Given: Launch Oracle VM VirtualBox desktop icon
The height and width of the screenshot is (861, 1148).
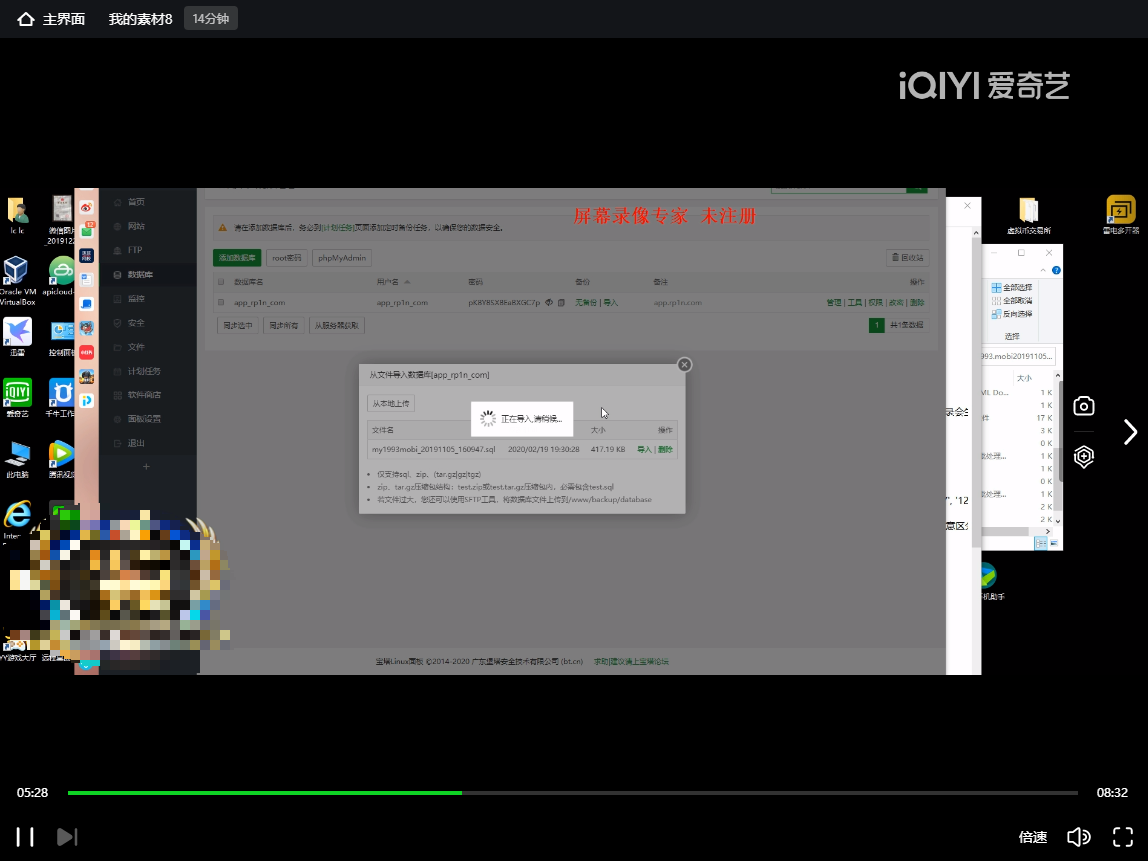Looking at the screenshot, I should [17, 281].
